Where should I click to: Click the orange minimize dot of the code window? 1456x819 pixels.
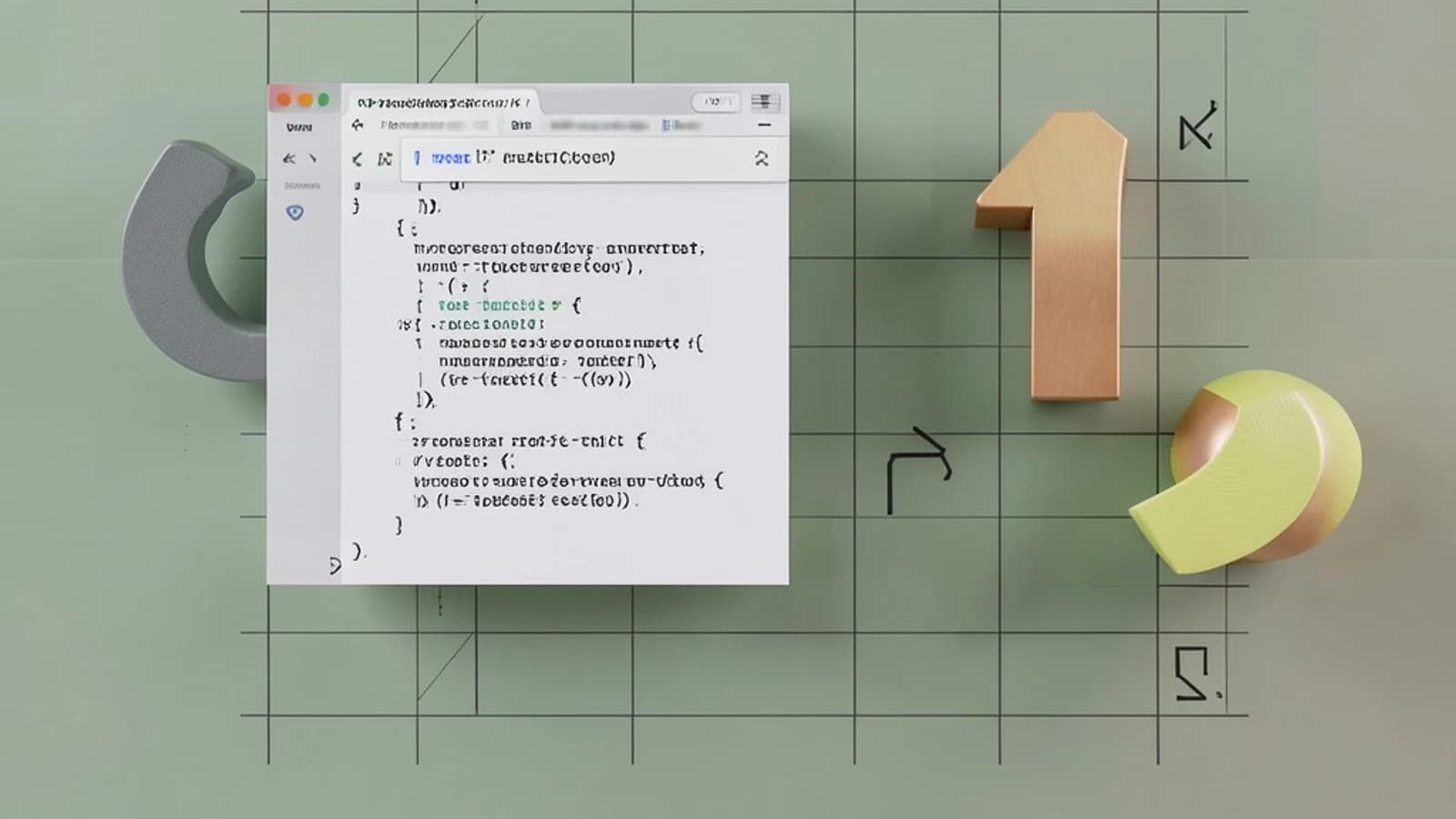[x=305, y=100]
